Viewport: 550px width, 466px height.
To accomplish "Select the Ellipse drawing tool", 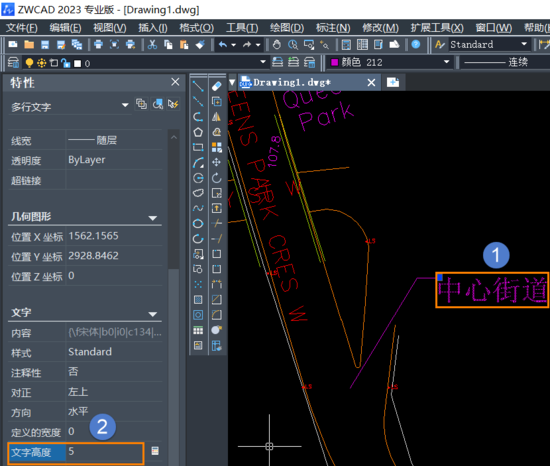I will point(198,223).
